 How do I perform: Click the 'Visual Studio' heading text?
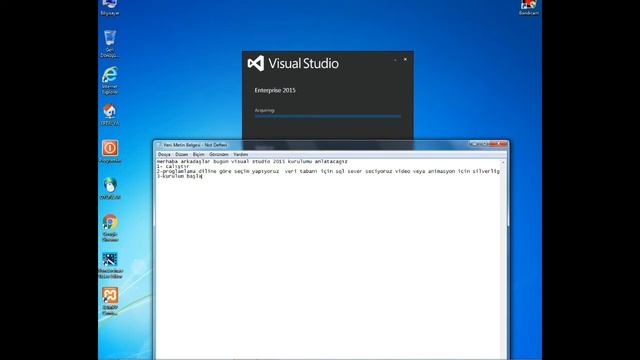pos(303,64)
